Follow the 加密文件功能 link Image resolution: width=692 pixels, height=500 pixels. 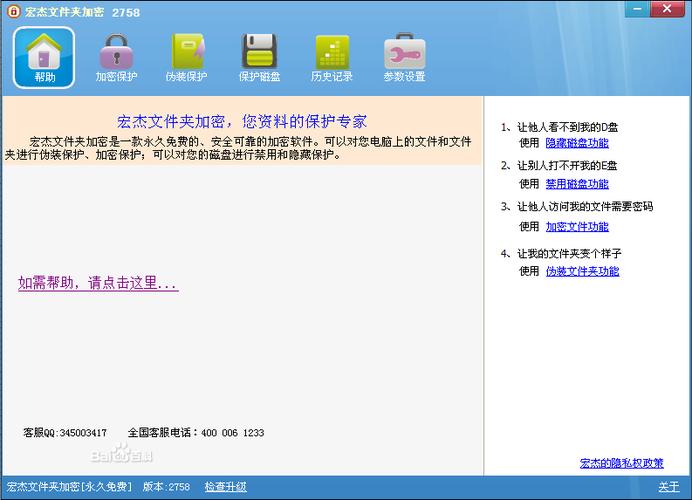coord(577,226)
